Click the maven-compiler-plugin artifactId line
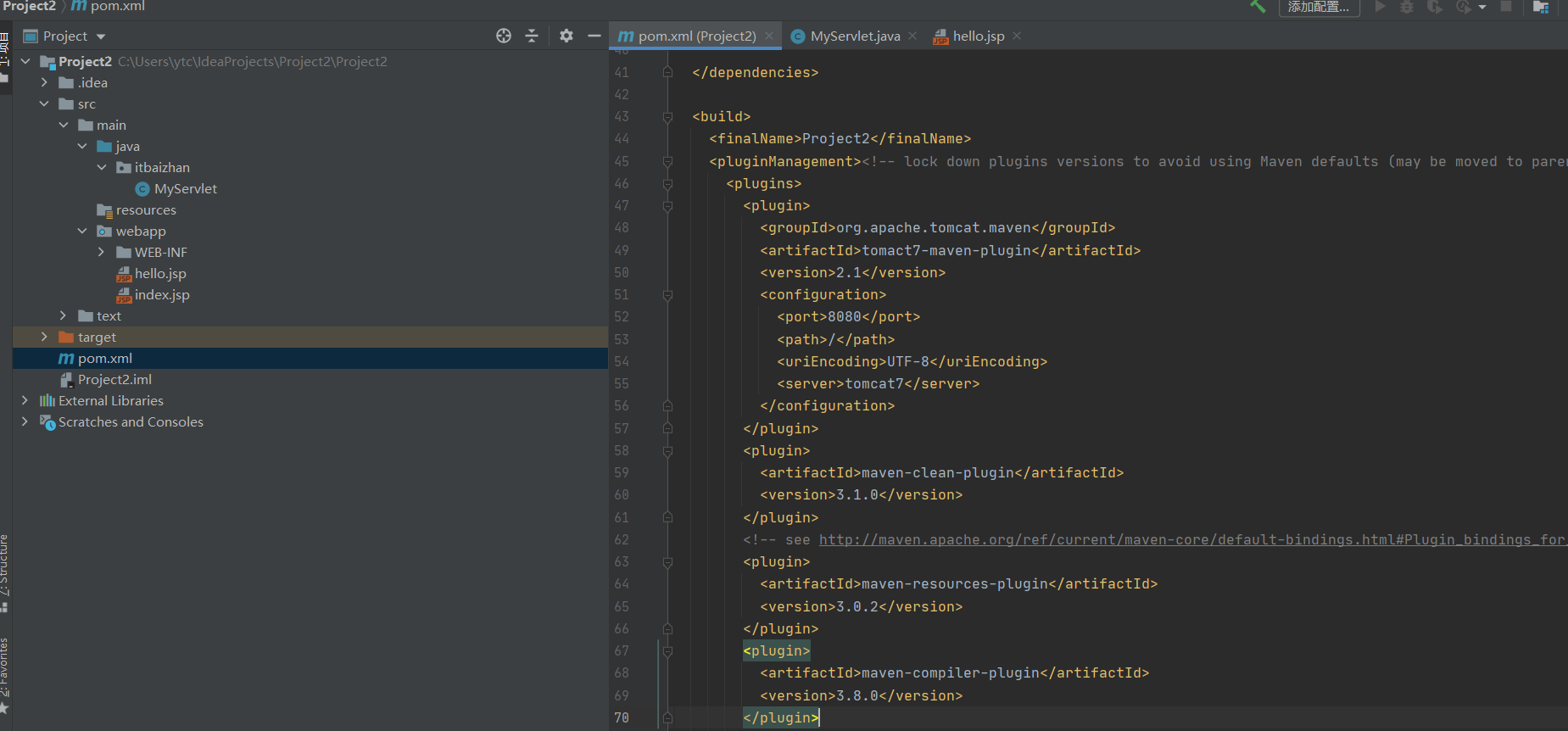Image resolution: width=1568 pixels, height=731 pixels. (x=954, y=672)
